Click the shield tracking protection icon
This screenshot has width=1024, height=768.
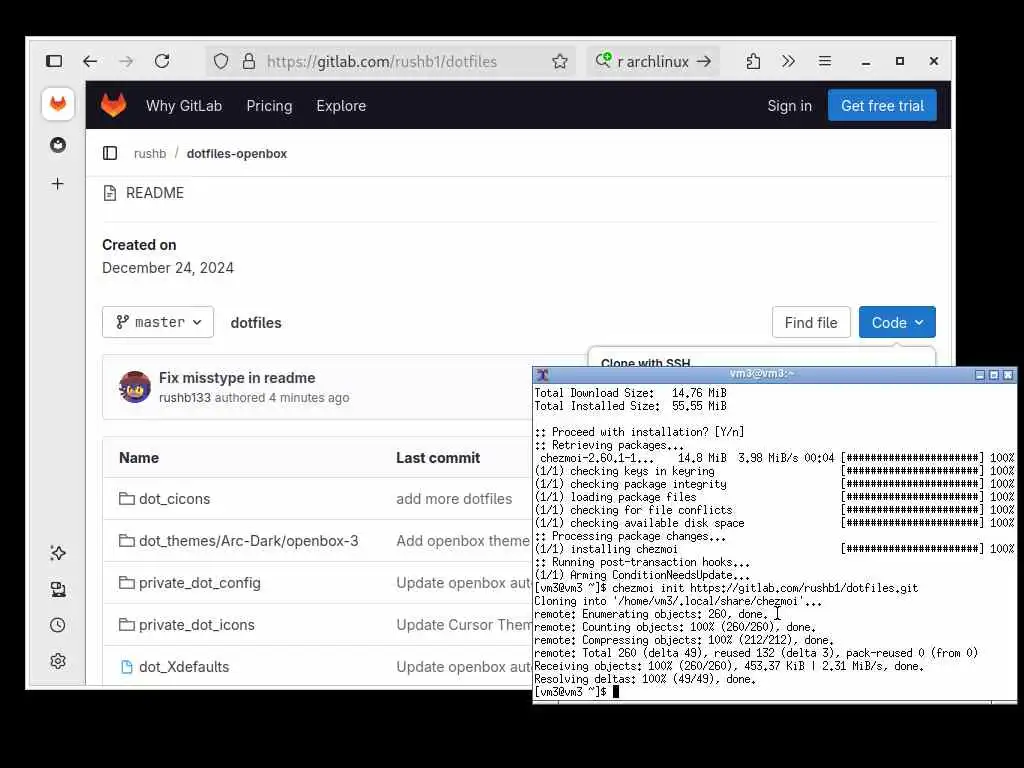(221, 61)
